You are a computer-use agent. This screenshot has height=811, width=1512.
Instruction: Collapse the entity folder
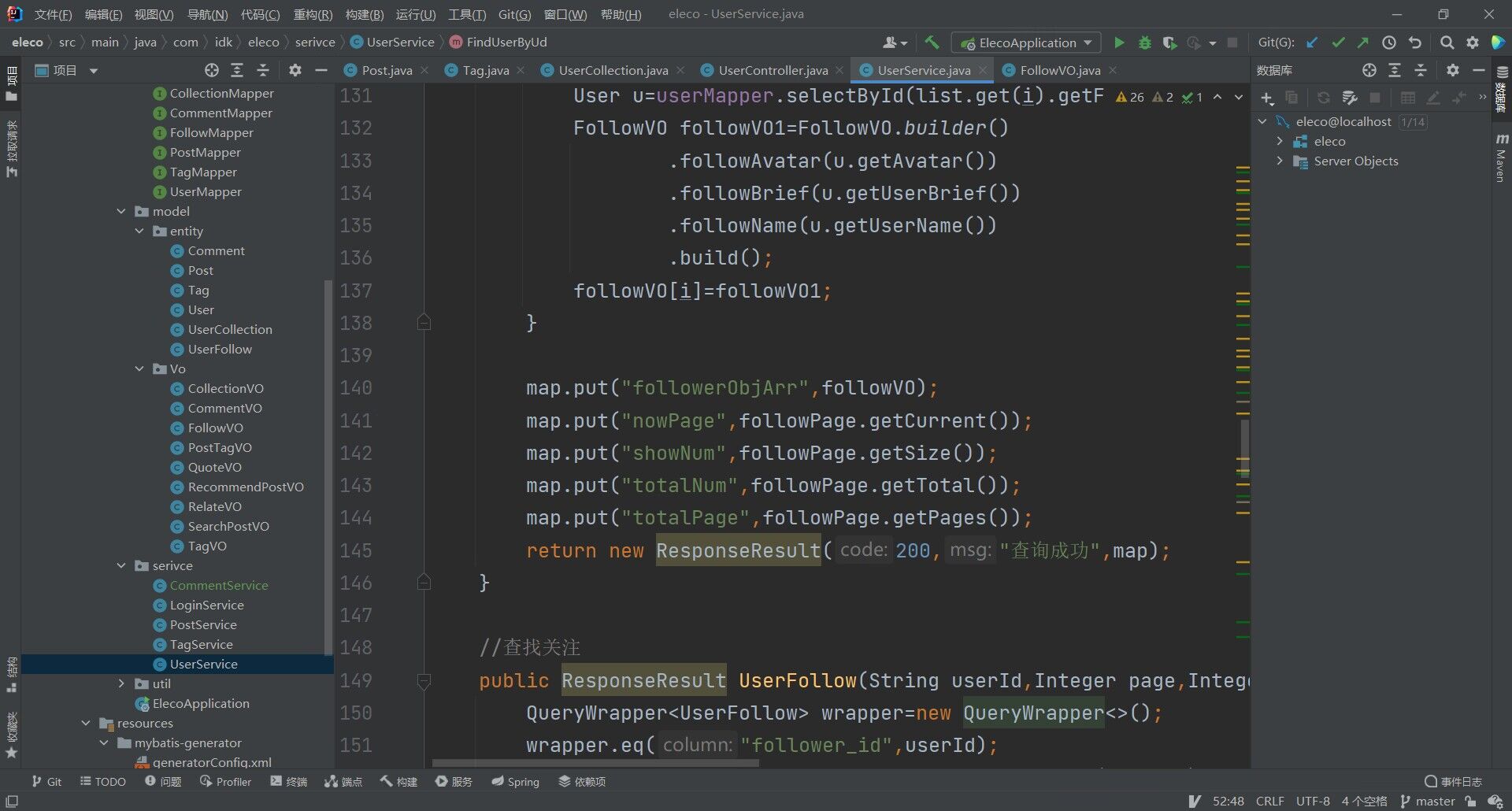tap(139, 231)
